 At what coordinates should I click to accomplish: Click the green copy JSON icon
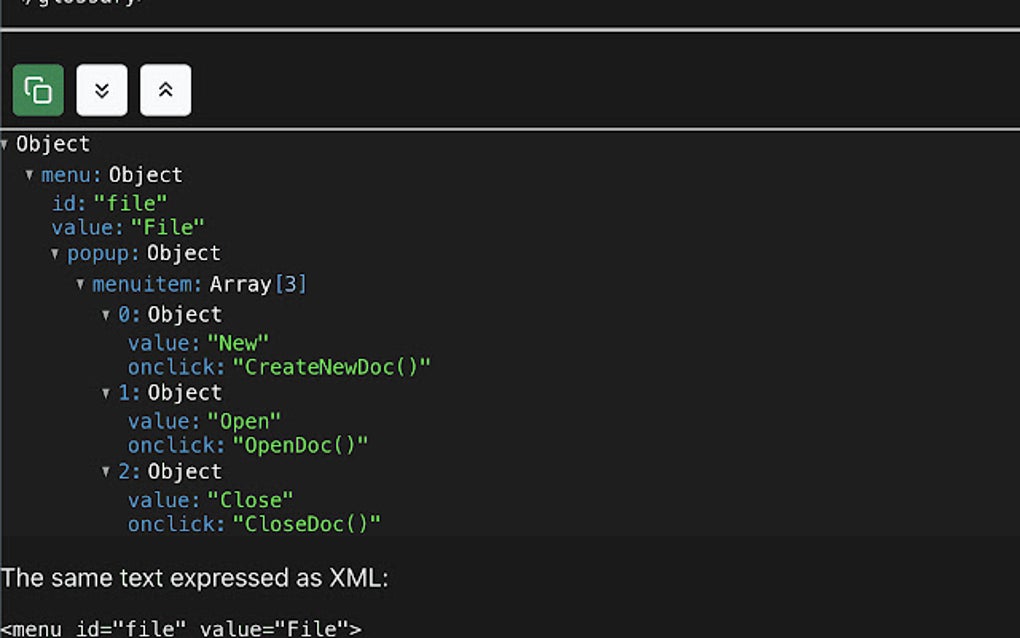[x=38, y=90]
